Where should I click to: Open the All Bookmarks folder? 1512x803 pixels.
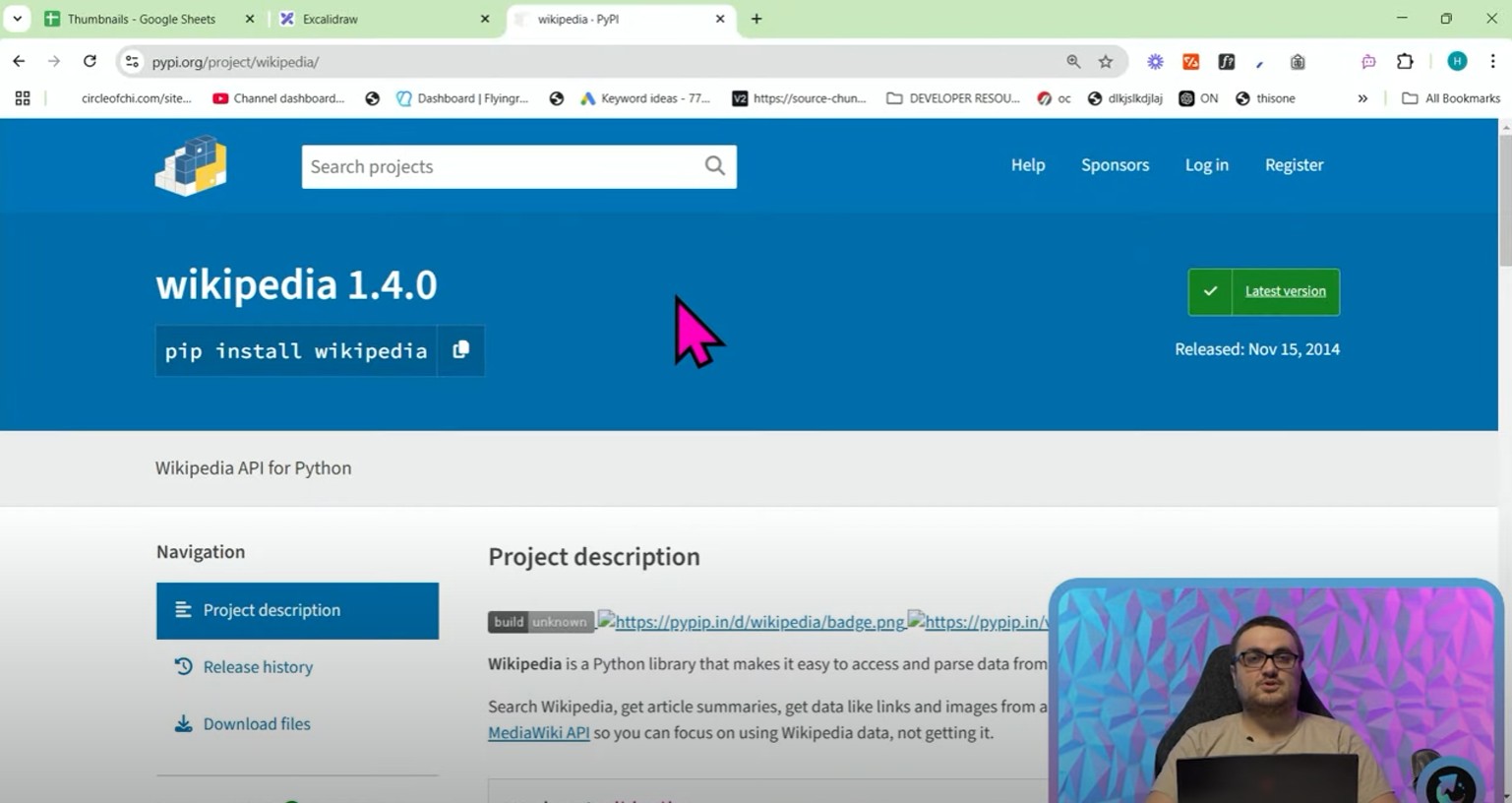click(x=1450, y=98)
